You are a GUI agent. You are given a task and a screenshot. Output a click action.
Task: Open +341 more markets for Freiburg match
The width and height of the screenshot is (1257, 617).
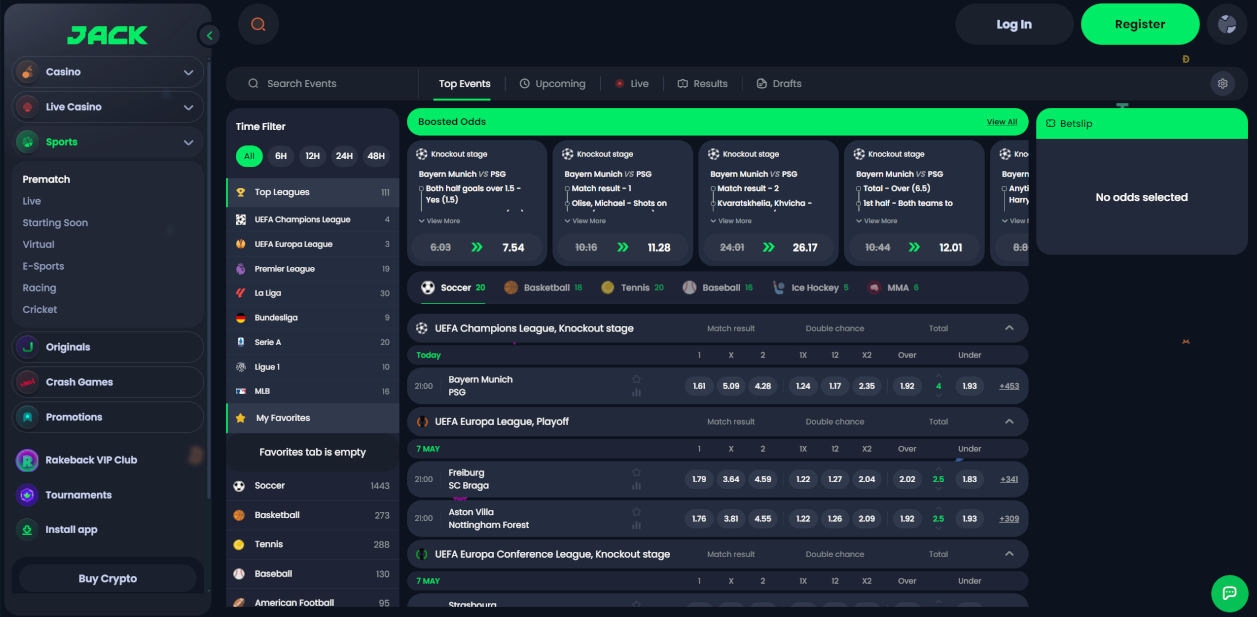click(x=1009, y=479)
